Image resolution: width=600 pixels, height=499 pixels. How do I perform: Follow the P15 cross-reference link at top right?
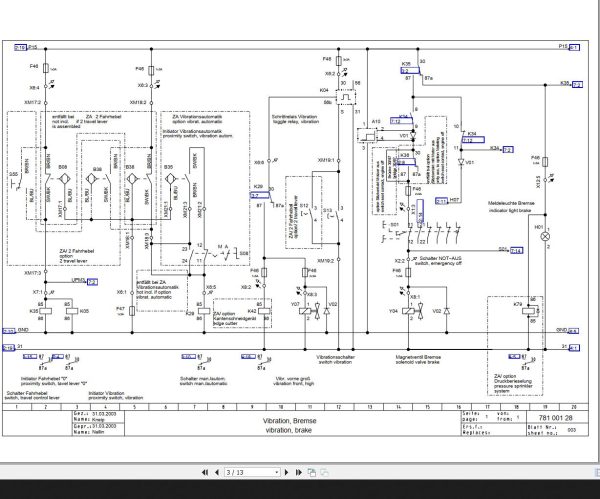tap(574, 47)
